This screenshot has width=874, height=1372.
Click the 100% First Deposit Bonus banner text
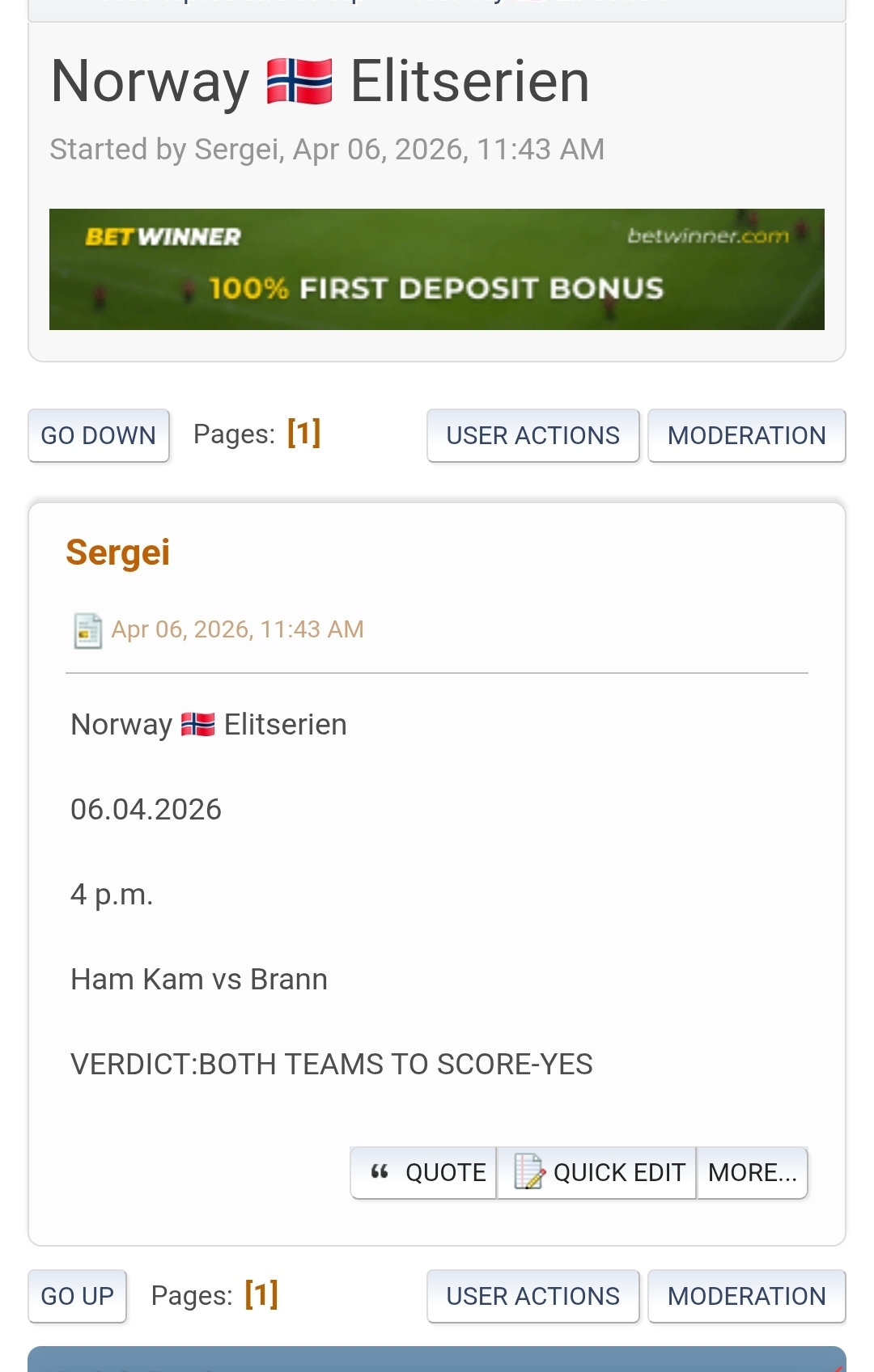pyautogui.click(x=436, y=289)
